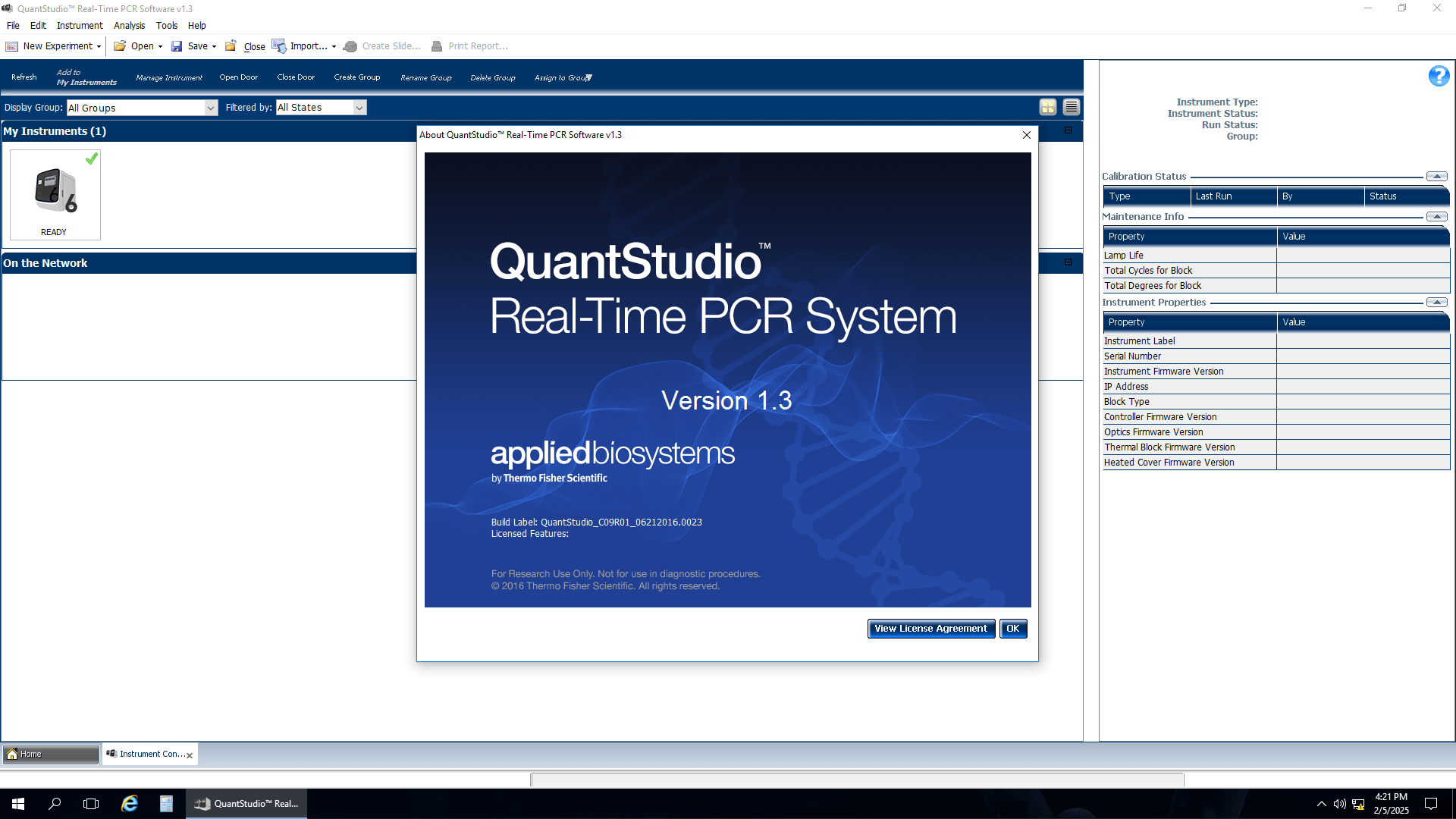Open Internet Explorer from the taskbar

click(130, 804)
